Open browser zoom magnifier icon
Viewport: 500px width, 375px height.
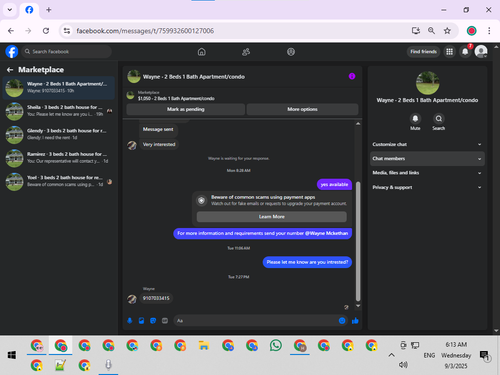[431, 31]
